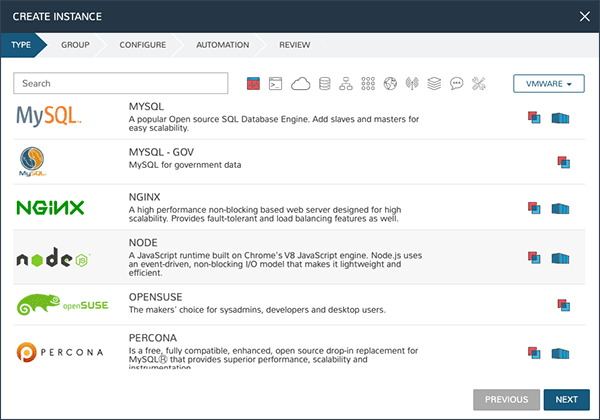Select the red web/code category filter icon
This screenshot has height=420, width=600.
pos(253,83)
